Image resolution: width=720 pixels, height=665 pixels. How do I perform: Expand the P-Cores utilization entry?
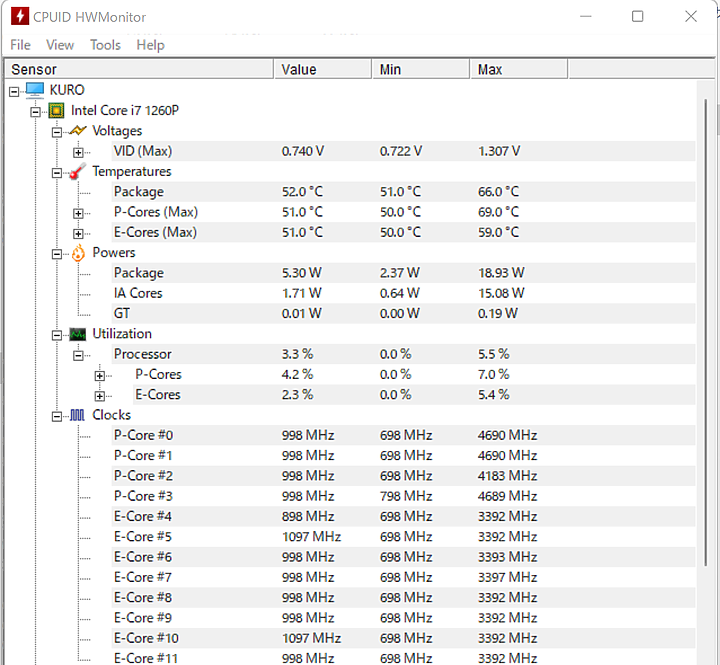99,376
